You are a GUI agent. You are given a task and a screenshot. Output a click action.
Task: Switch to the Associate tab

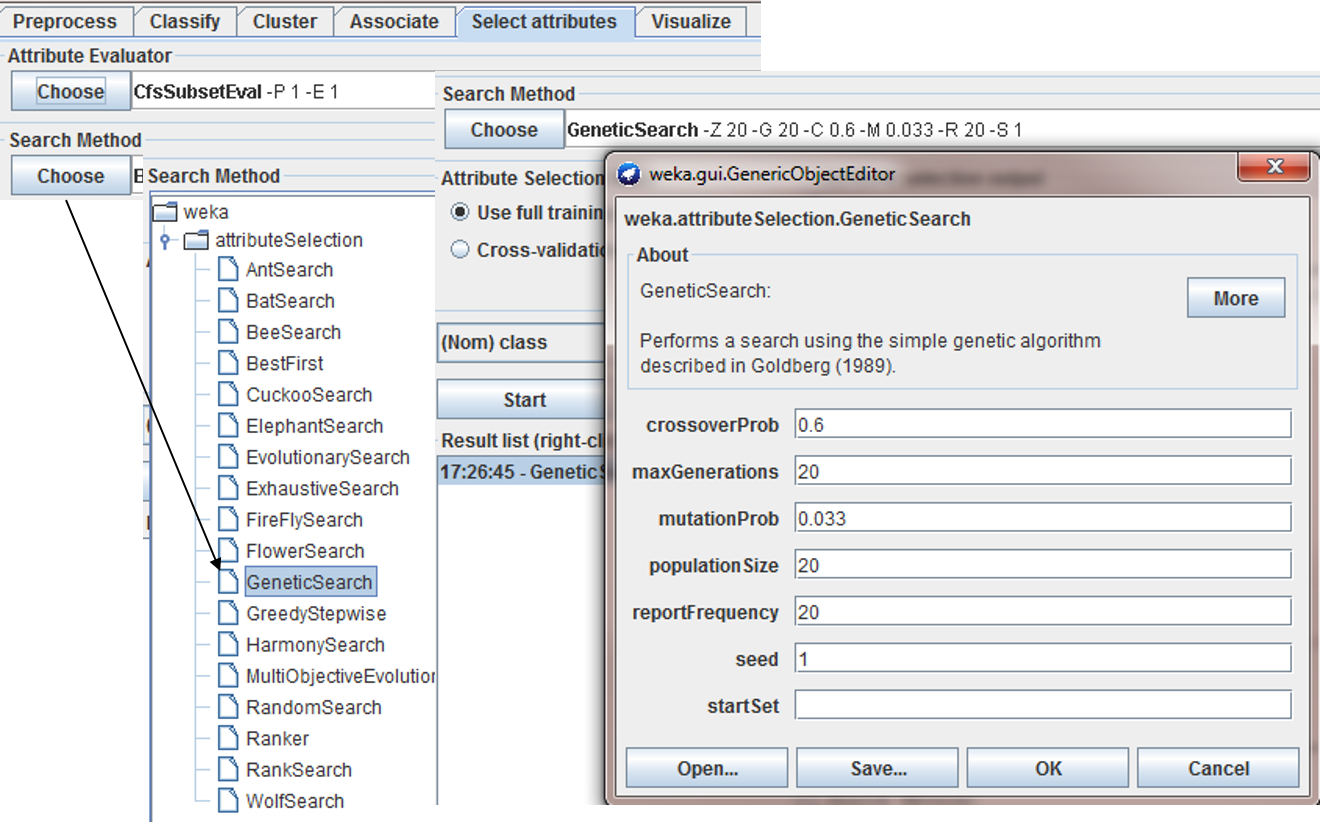394,21
